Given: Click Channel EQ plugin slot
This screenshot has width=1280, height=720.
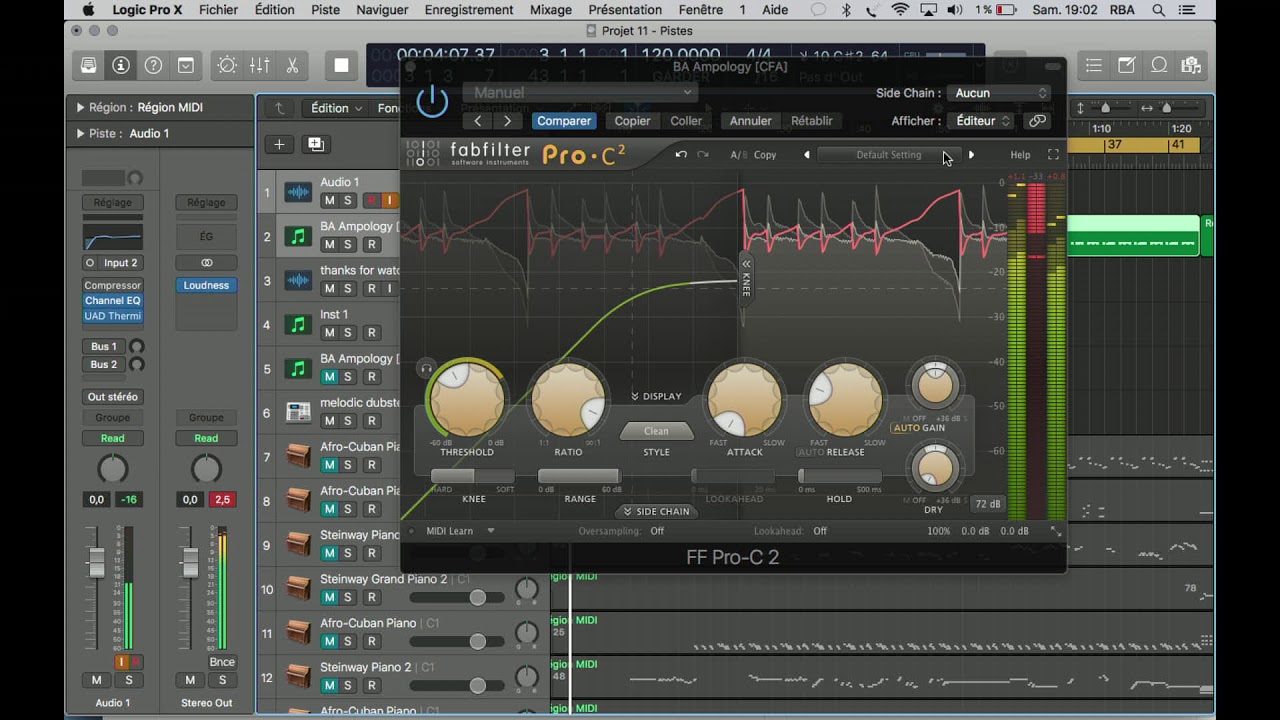Looking at the screenshot, I should click(x=112, y=300).
